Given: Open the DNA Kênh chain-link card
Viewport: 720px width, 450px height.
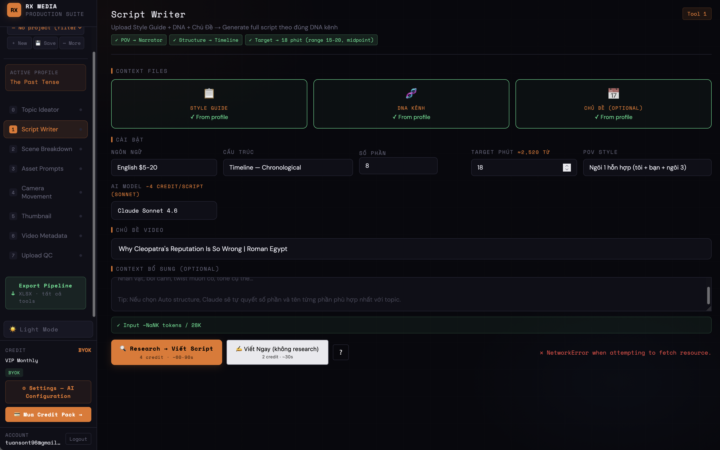Looking at the screenshot, I should coord(411,104).
